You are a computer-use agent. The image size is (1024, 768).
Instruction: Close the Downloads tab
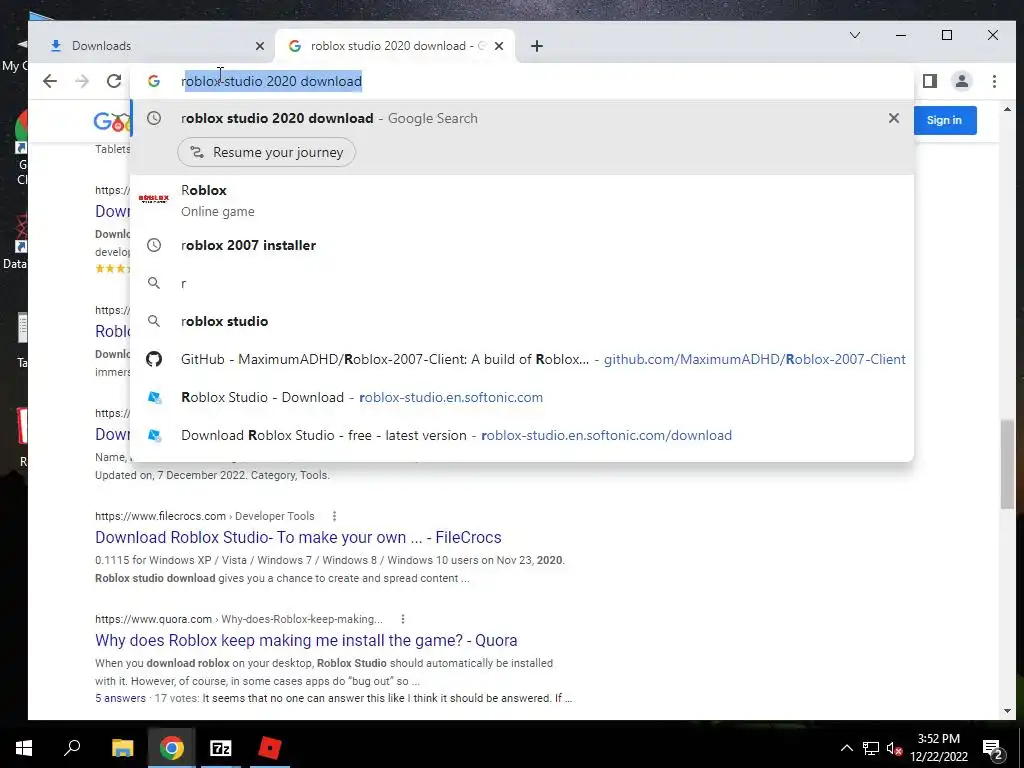point(260,46)
